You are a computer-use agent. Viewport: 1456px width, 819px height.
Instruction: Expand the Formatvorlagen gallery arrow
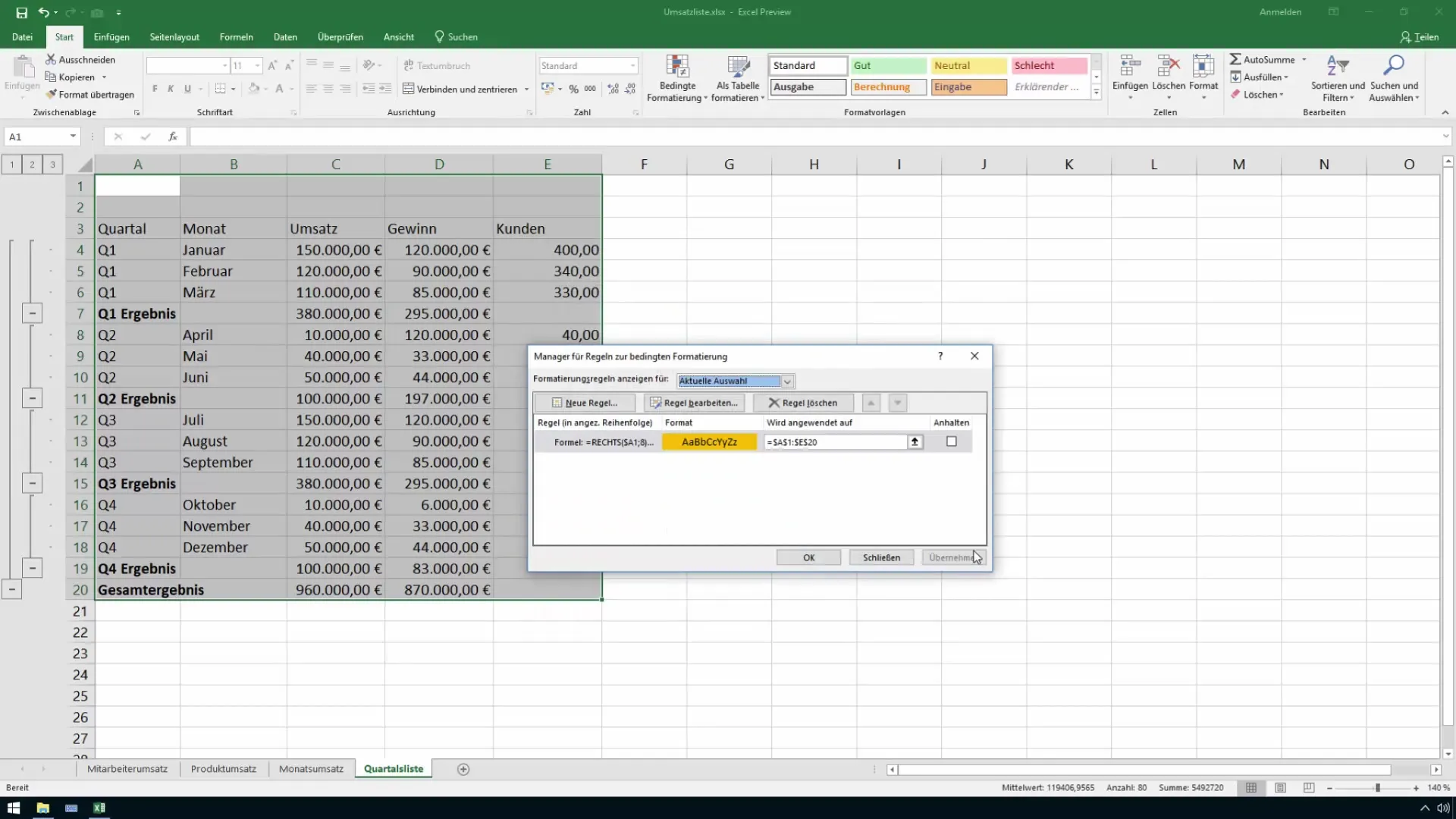pyautogui.click(x=1097, y=93)
